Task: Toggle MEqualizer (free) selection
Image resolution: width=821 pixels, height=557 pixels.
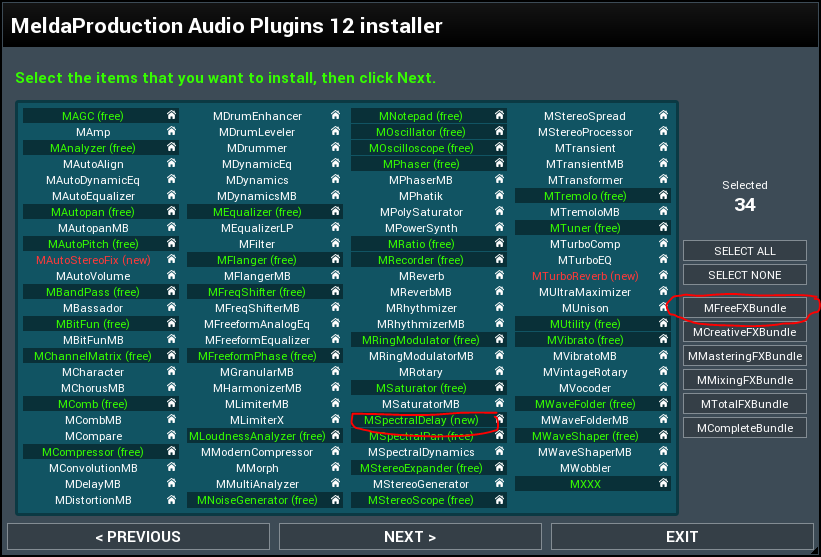Action: (x=257, y=212)
